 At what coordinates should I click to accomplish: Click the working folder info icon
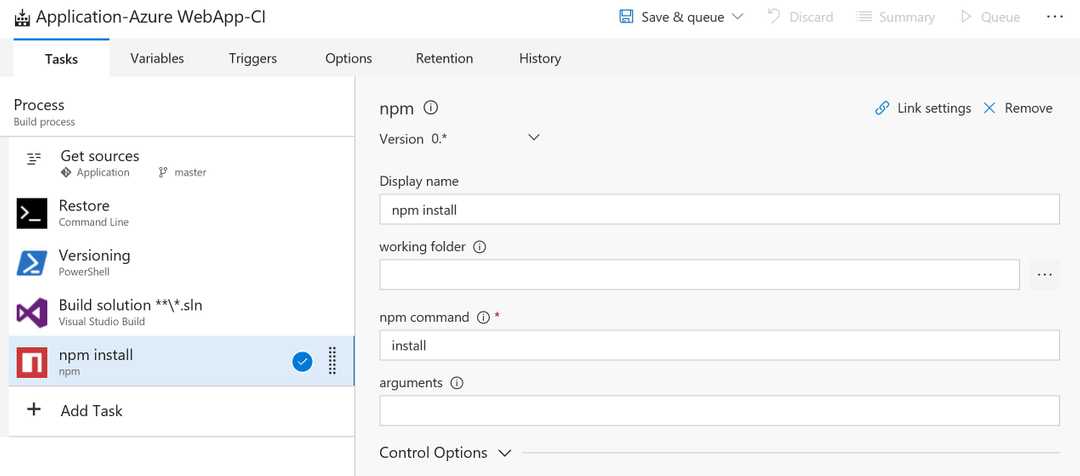pos(479,247)
